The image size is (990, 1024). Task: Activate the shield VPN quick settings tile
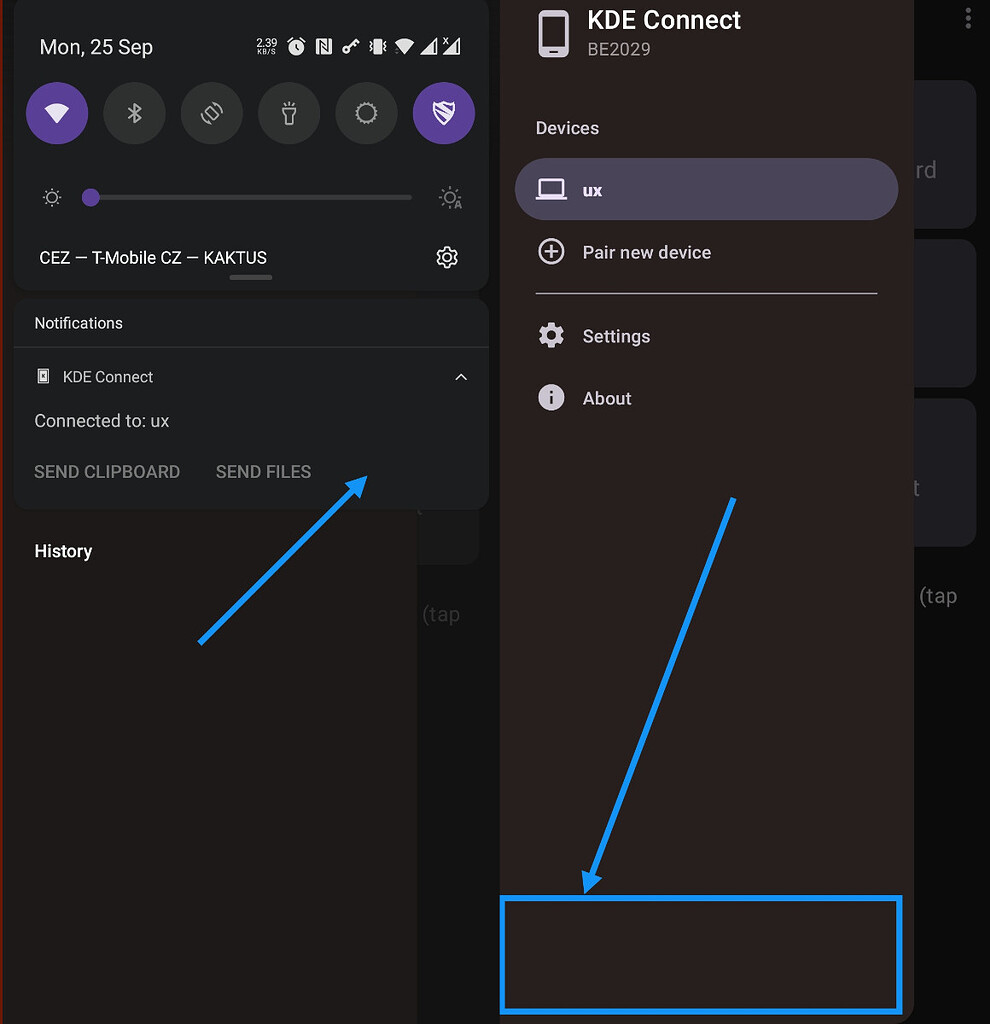click(x=443, y=113)
